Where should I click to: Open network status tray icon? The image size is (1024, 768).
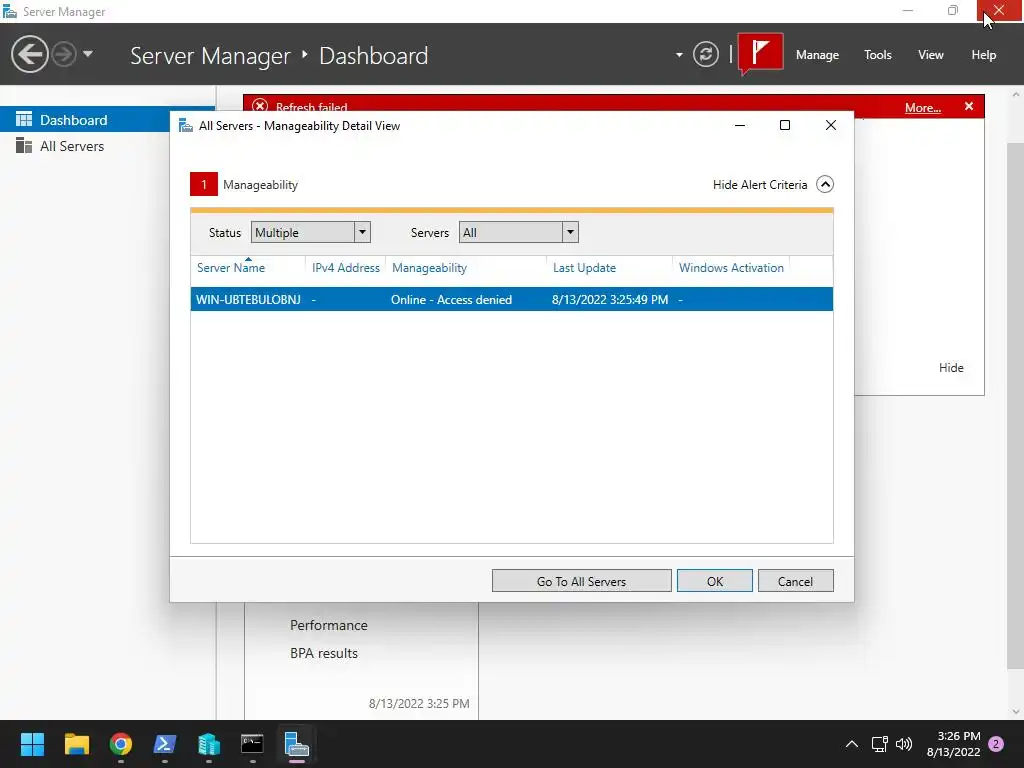[x=879, y=744]
